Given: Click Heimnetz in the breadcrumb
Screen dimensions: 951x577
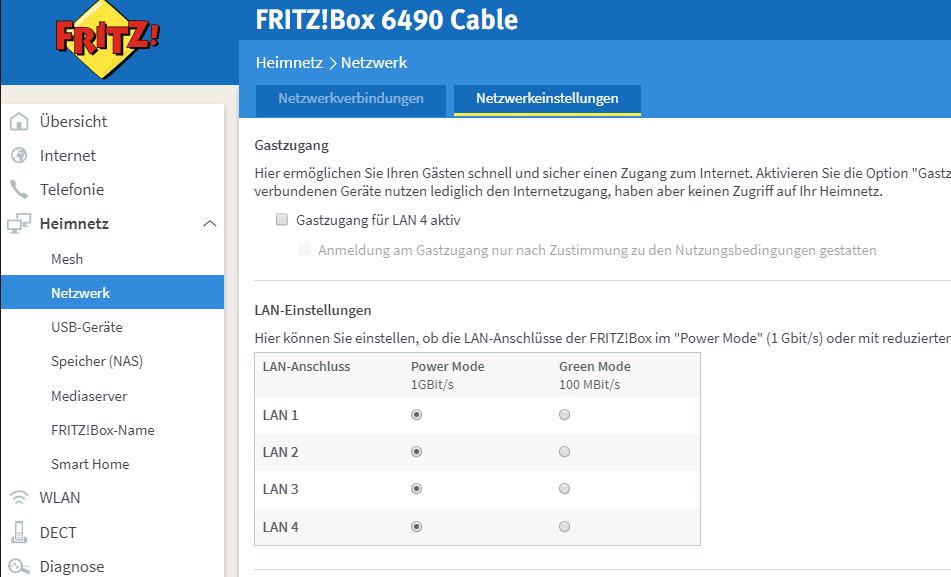Looking at the screenshot, I should pos(289,62).
